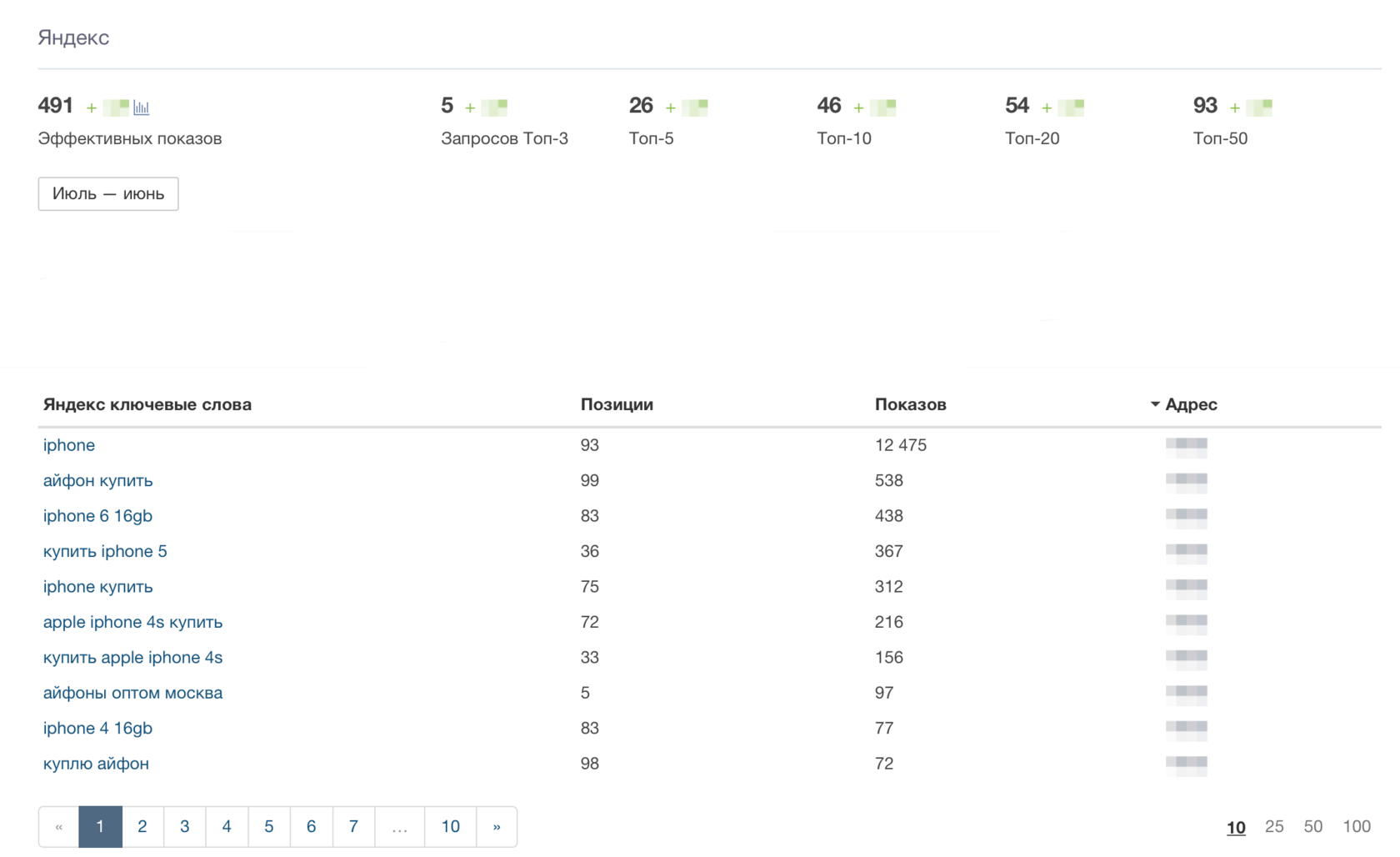Open the "айфон купить" keyword link
The height and width of the screenshot is (857, 1400).
click(98, 480)
